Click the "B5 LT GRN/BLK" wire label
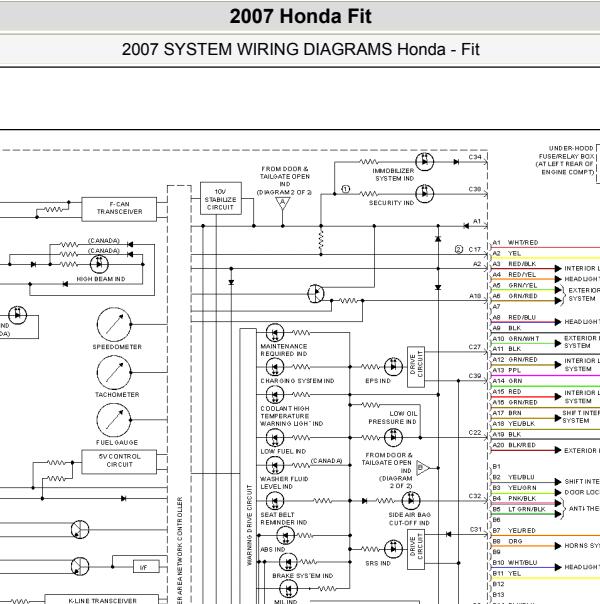 click(519, 509)
